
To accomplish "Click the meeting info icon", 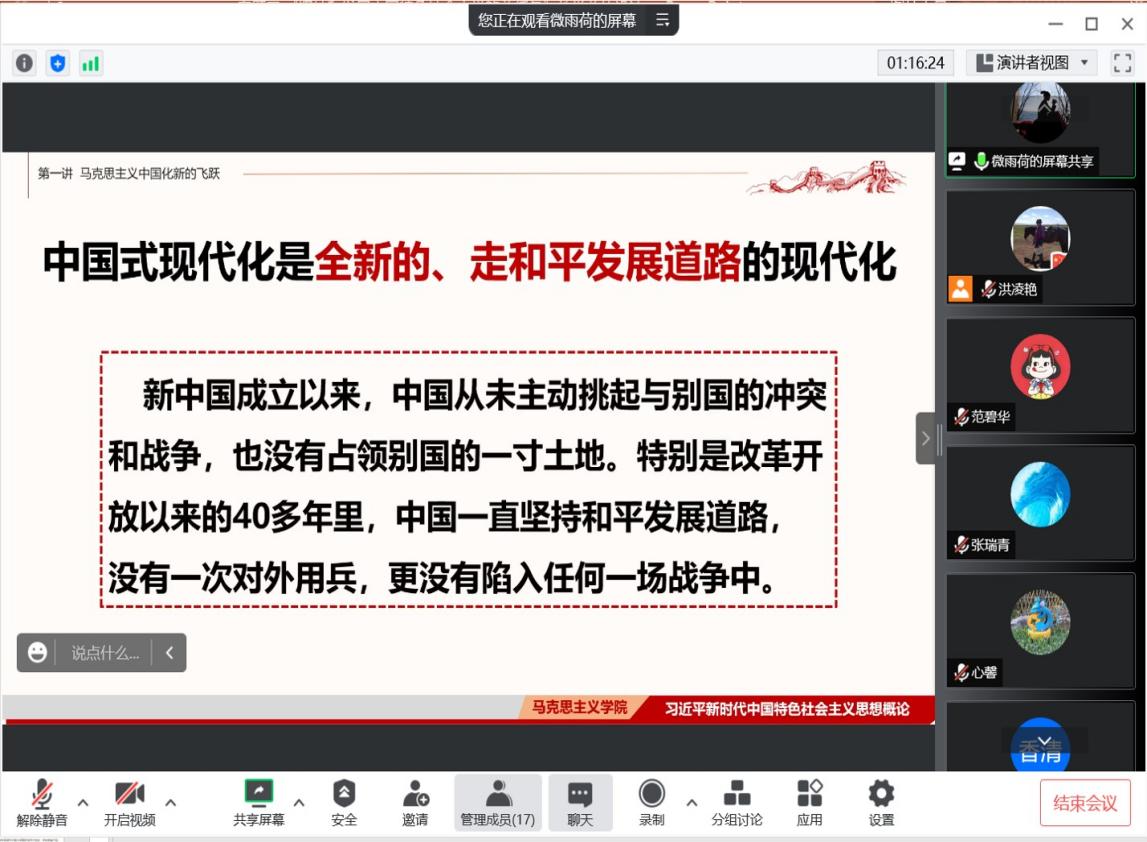I will [x=24, y=64].
